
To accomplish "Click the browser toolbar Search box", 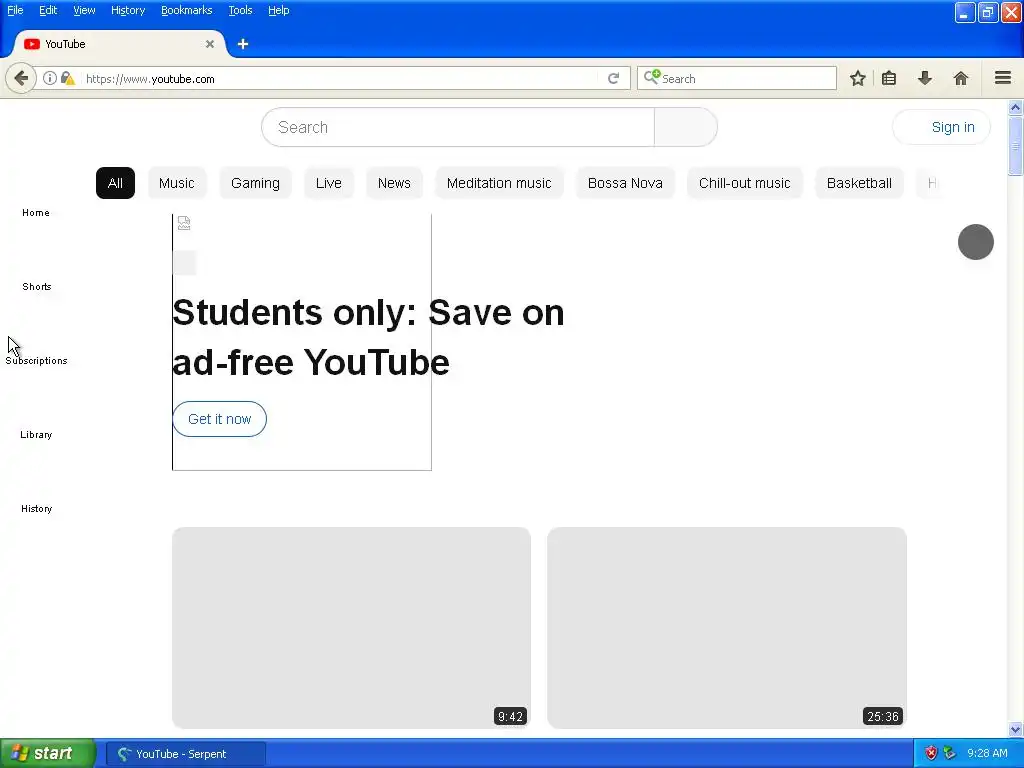I will click(737, 78).
